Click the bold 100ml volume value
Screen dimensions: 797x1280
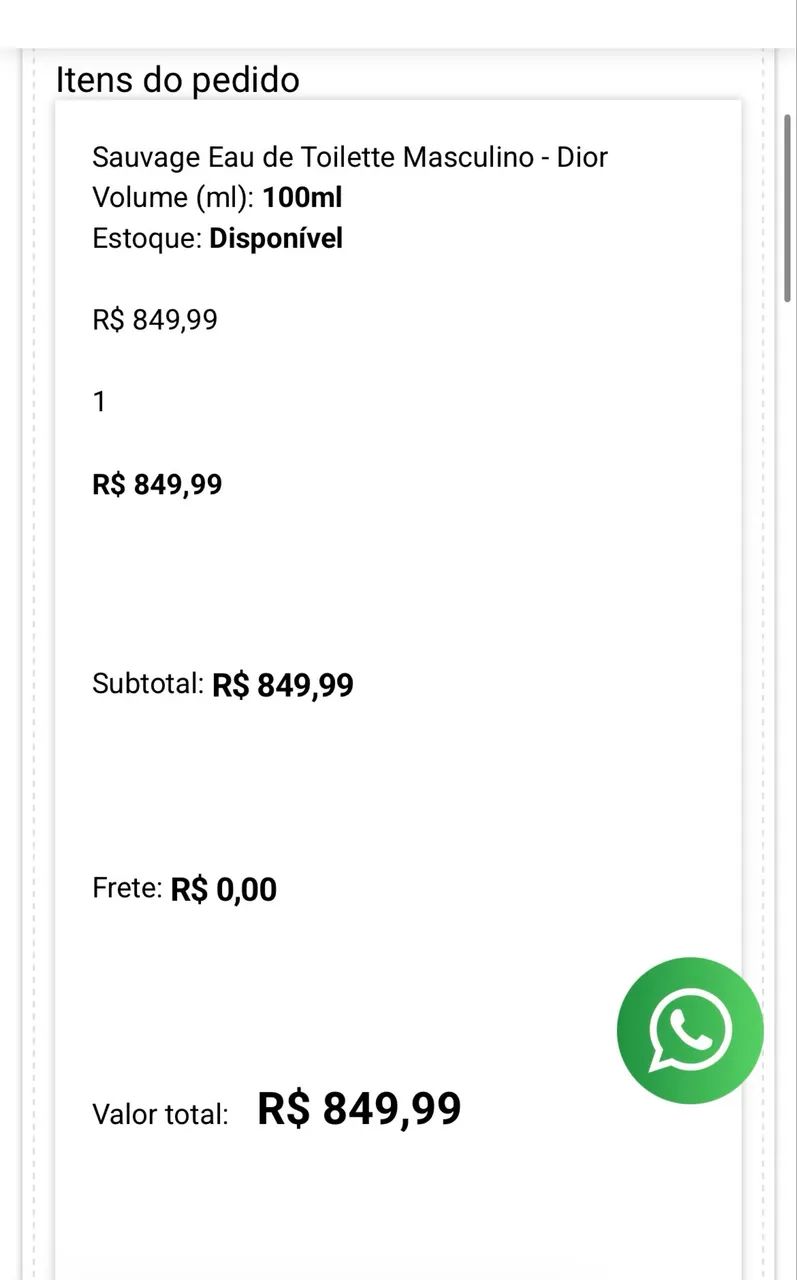point(303,198)
